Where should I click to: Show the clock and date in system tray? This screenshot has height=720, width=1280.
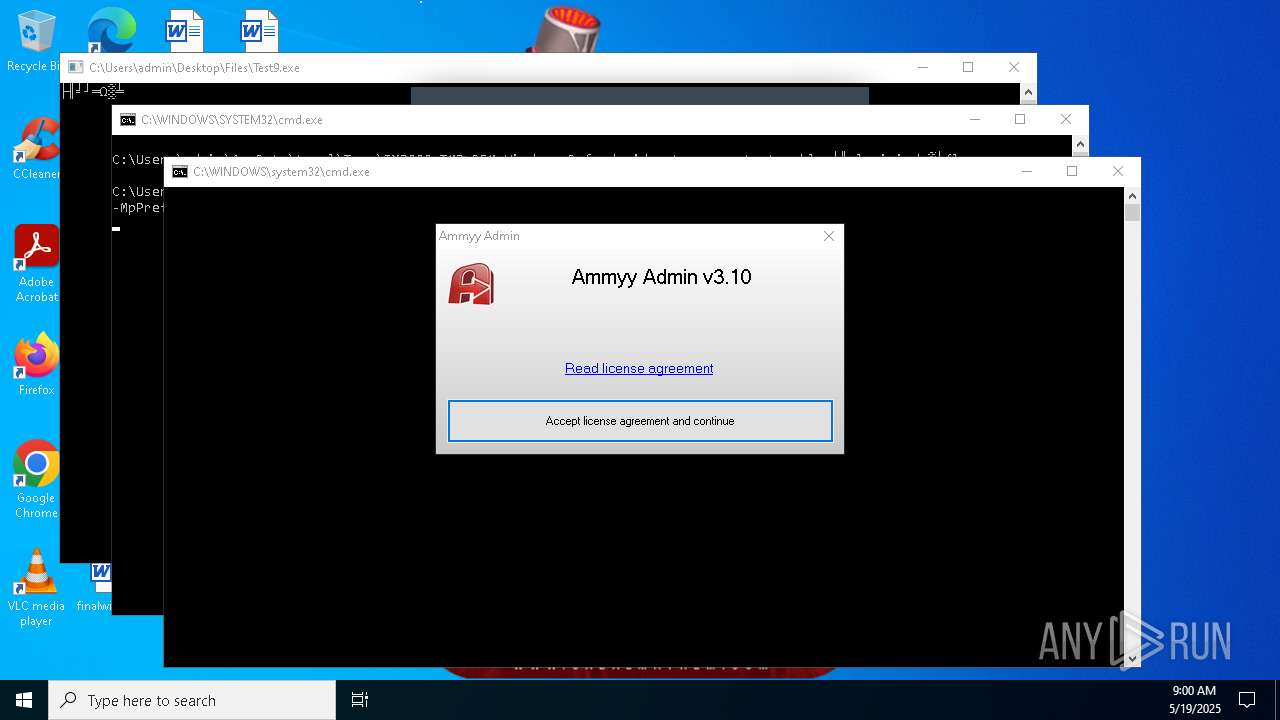coord(1193,700)
